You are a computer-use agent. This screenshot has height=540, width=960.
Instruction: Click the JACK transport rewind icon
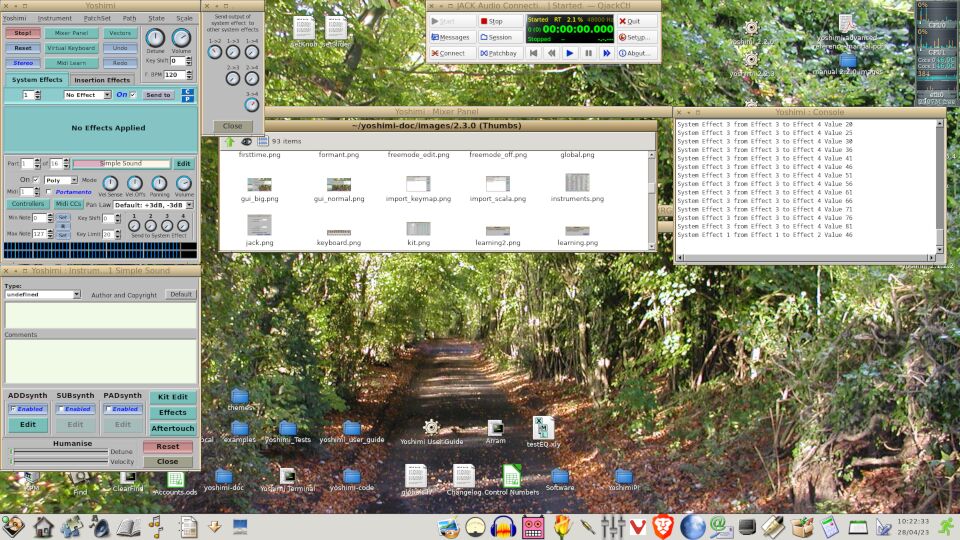[x=550, y=53]
